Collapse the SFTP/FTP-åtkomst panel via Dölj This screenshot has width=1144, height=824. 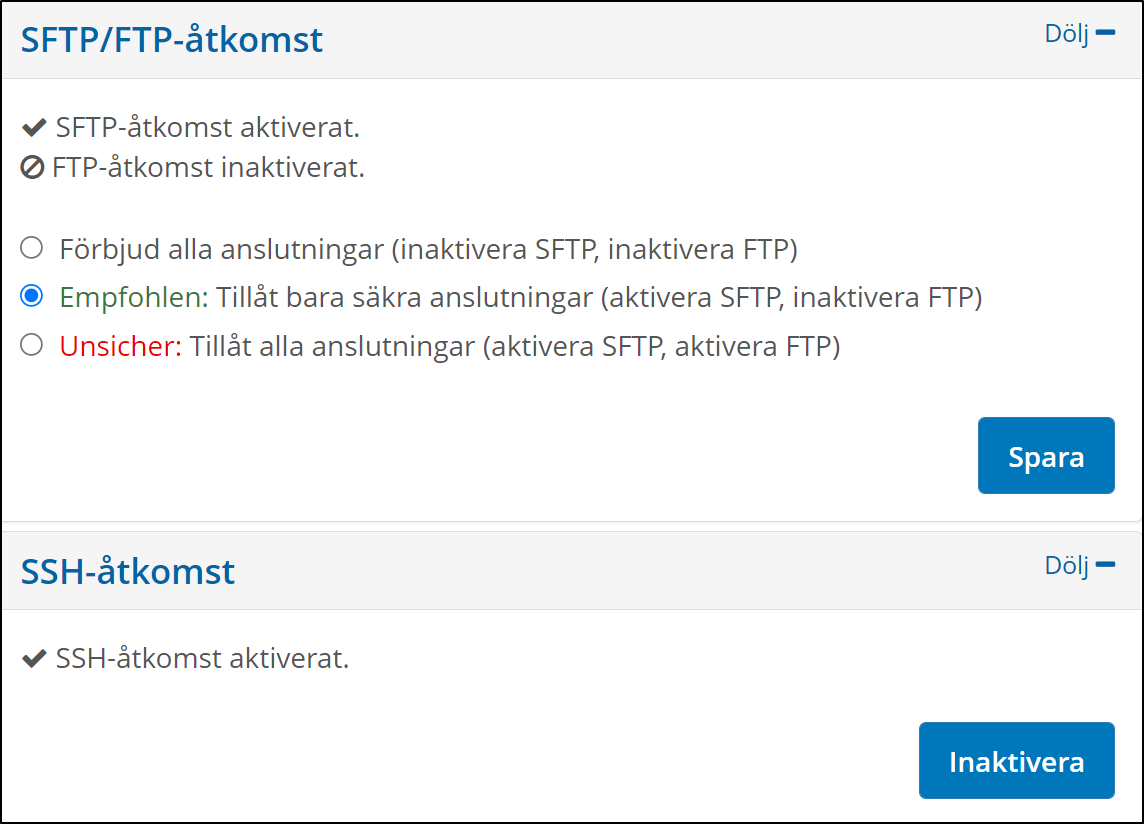(1068, 33)
